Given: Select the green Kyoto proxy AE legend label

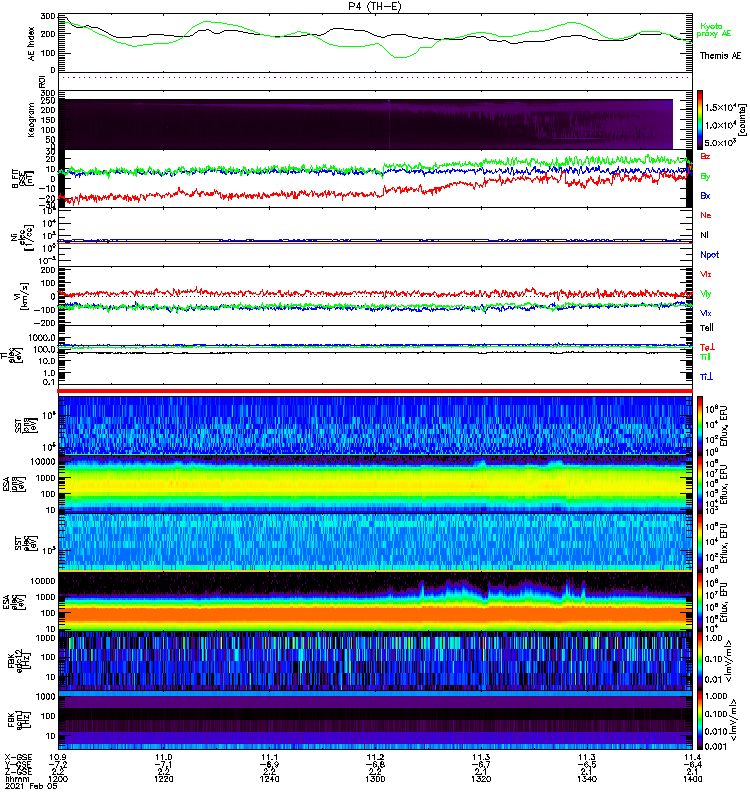Looking at the screenshot, I should (714, 30).
